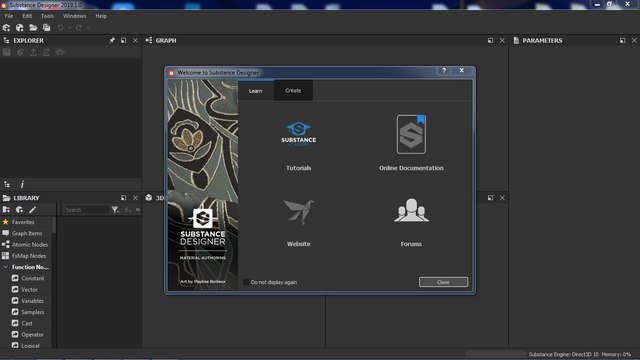The width and height of the screenshot is (640, 360).
Task: Click the 3D View cube icon
Action: [149, 198]
